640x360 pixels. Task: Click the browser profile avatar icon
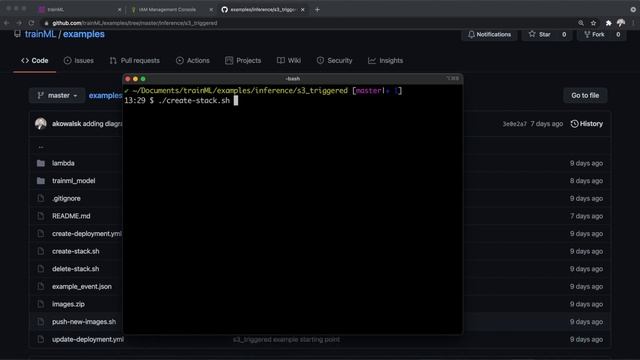[x=621, y=23]
